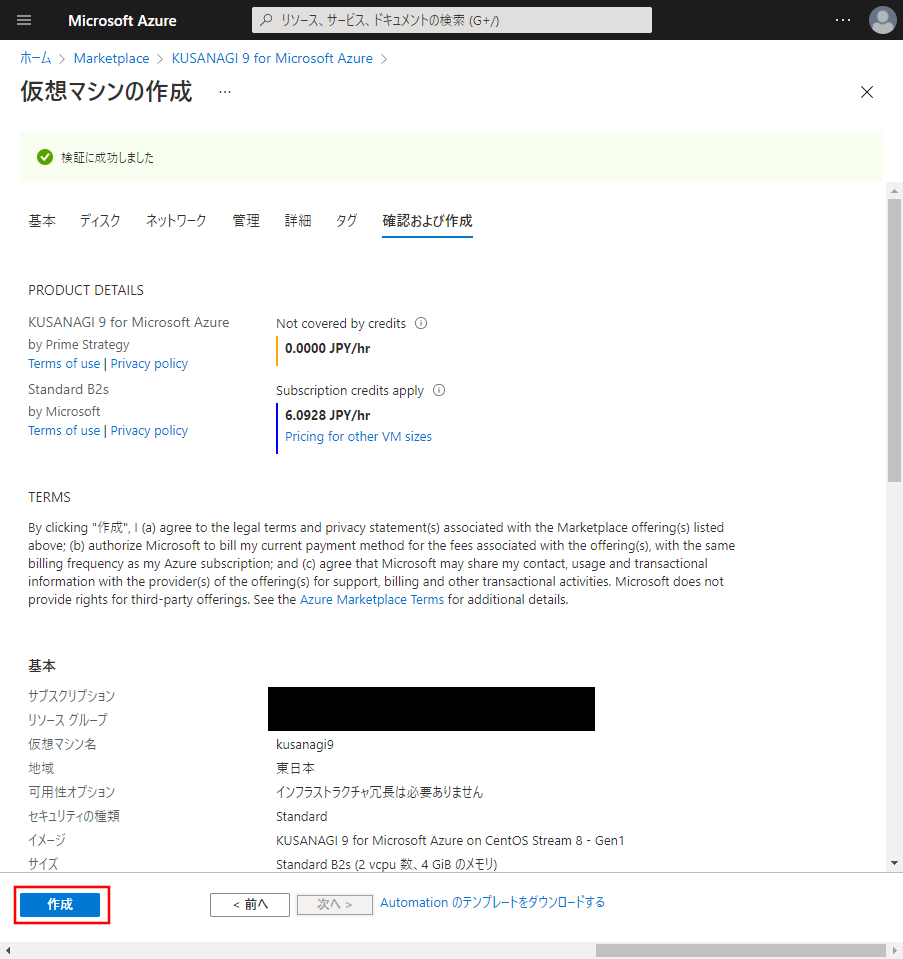903x959 pixels.
Task: Click the 作成 create button
Action: click(60, 905)
